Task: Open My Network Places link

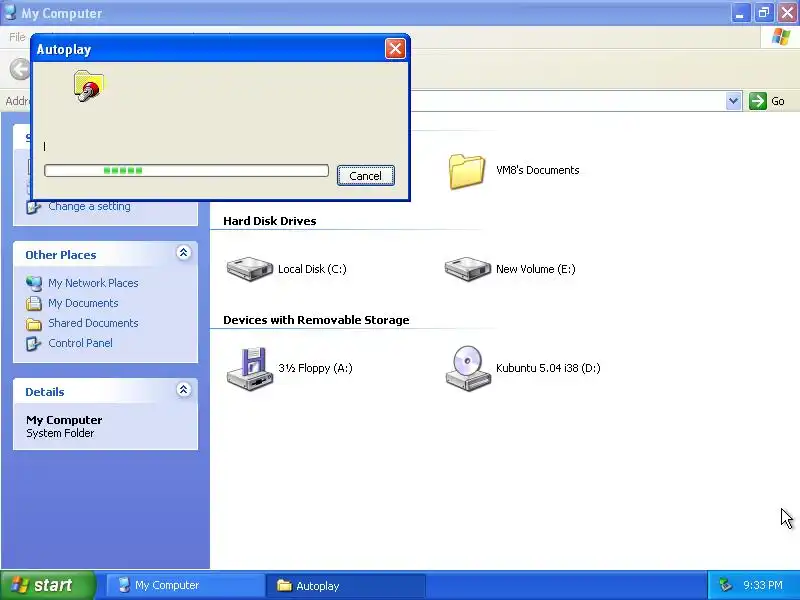Action: click(93, 283)
